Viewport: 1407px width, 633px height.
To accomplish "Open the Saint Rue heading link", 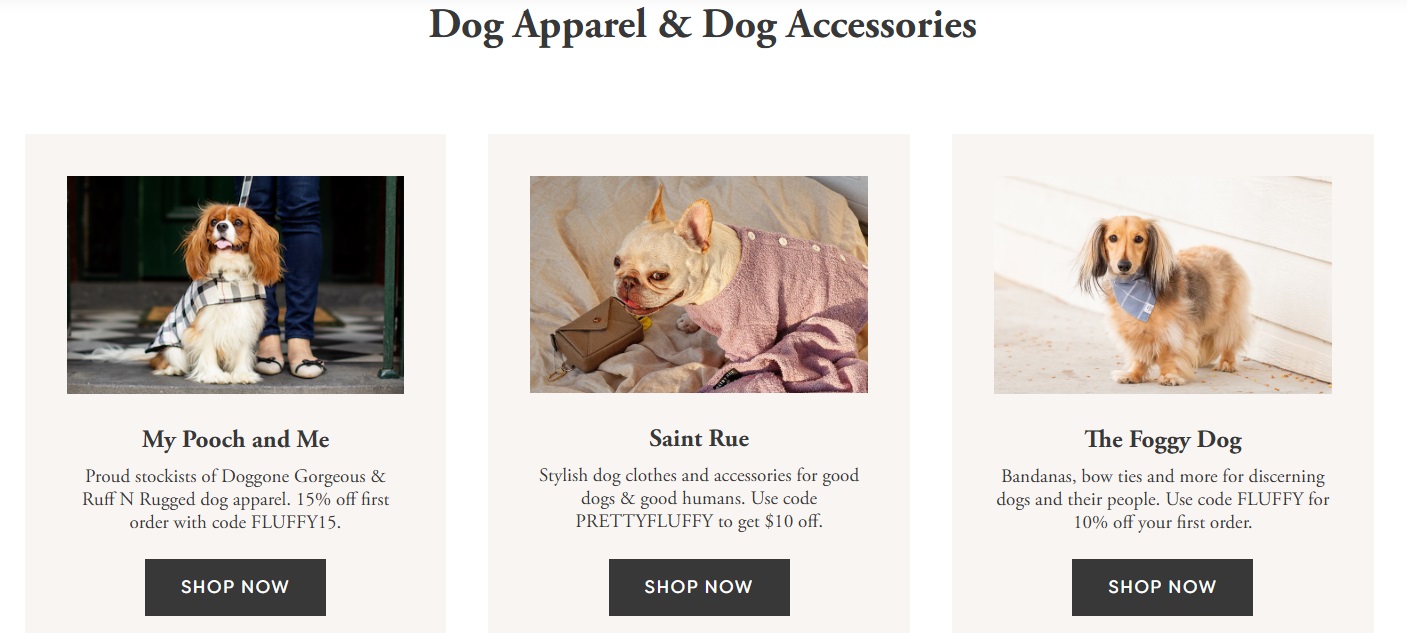I will (699, 438).
